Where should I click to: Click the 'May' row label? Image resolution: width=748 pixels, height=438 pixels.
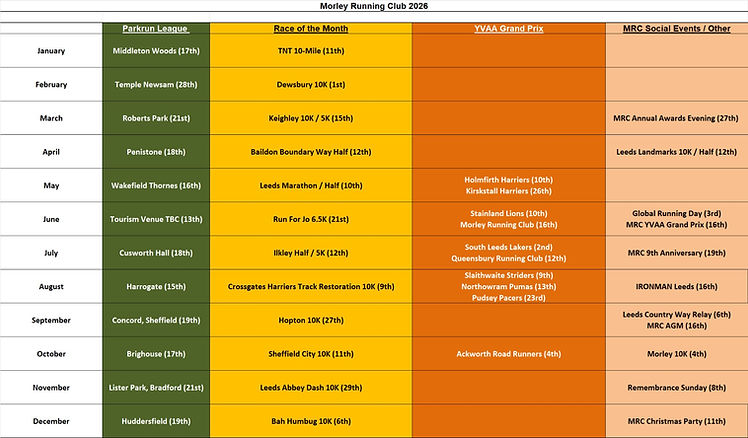pyautogui.click(x=51, y=186)
